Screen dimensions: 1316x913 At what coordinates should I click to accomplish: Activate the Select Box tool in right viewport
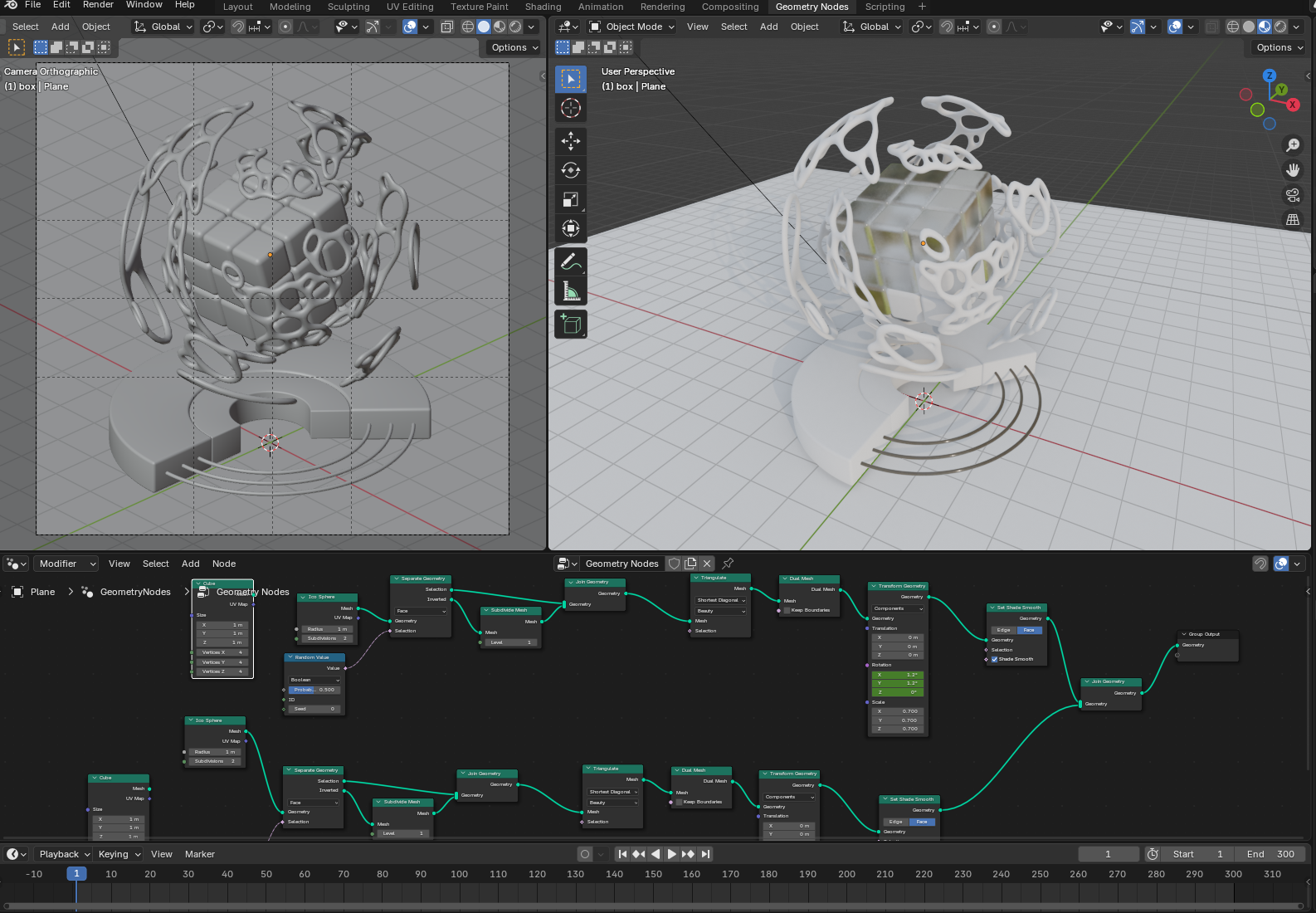tap(570, 79)
